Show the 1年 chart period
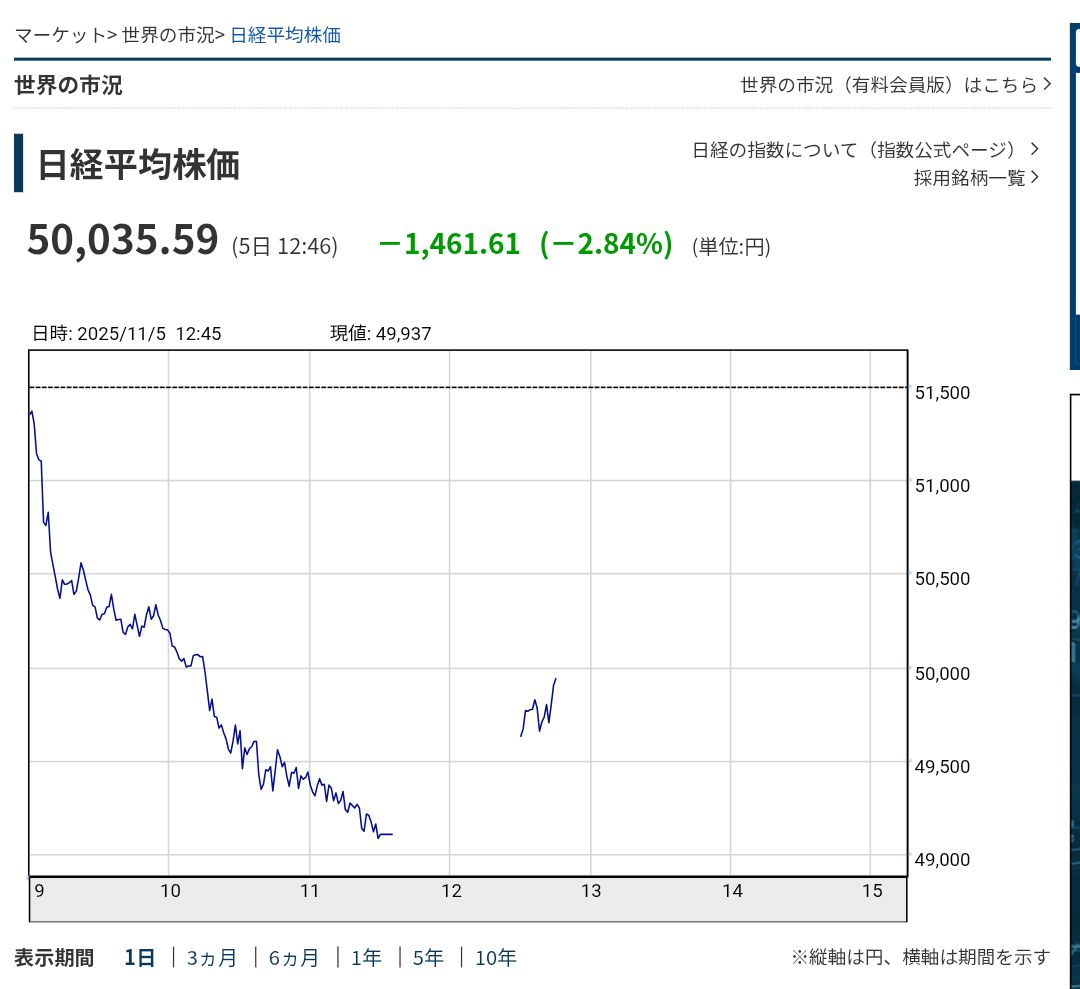 click(x=366, y=958)
